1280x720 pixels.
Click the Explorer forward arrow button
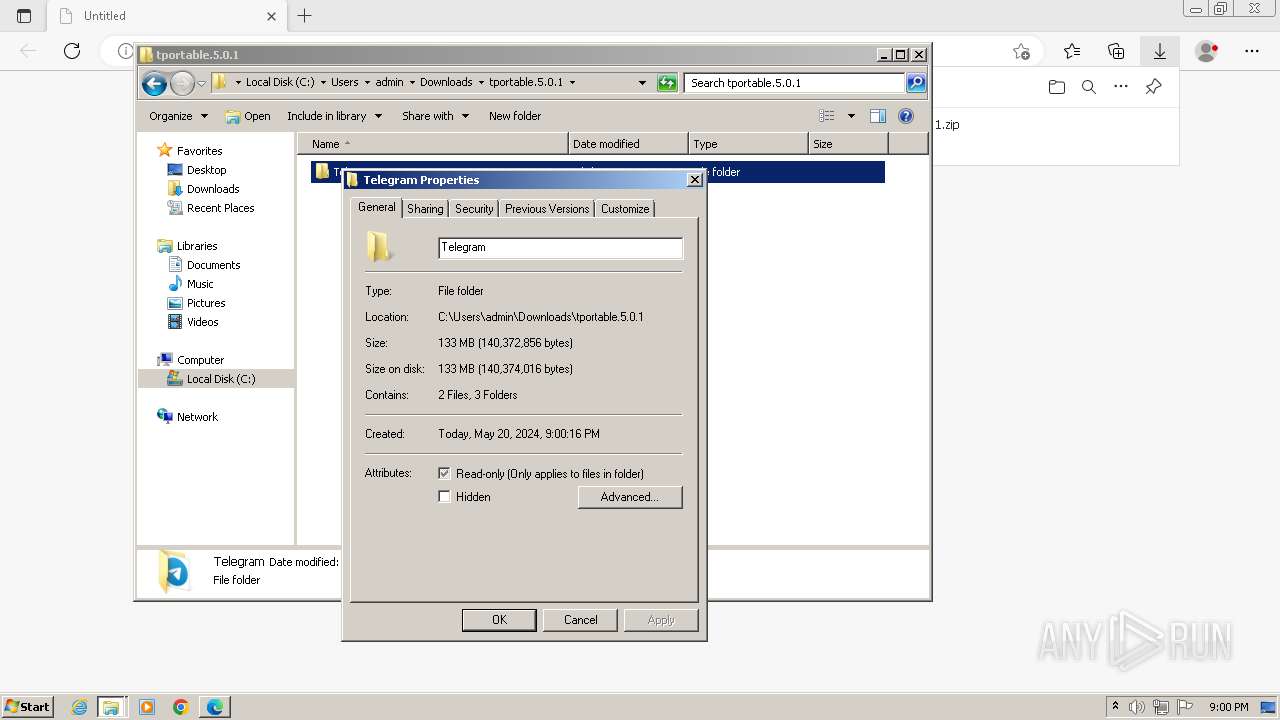click(182, 83)
